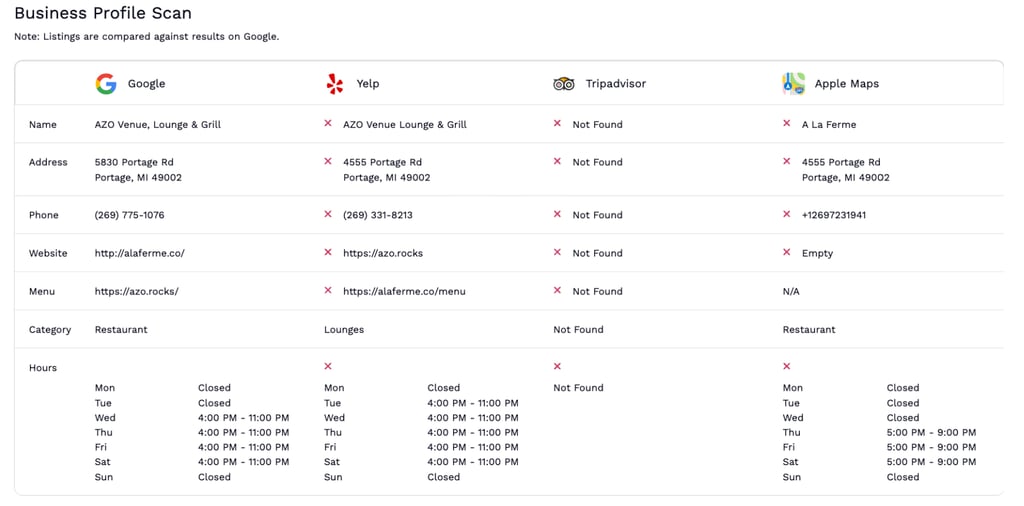
Task: Click red X beside Yelp phone (269) 331-8213
Action: pos(328,214)
